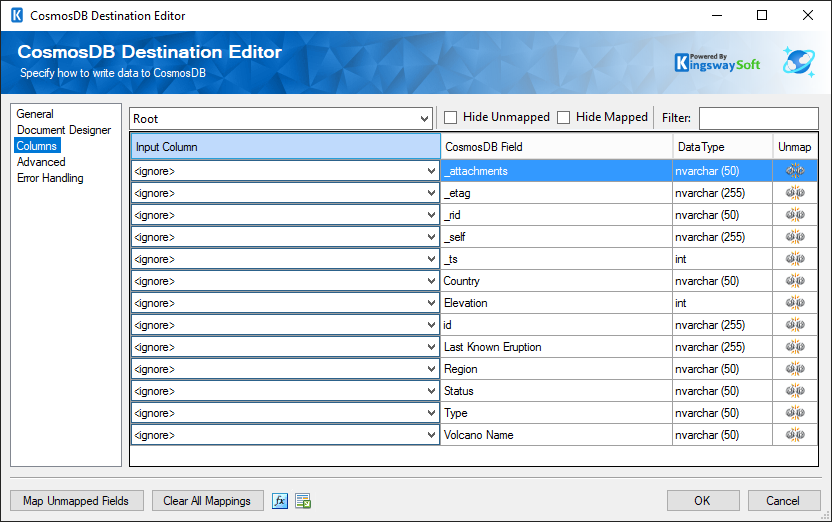
Task: Click nvarchar (255) type of _etag
Action: [722, 193]
